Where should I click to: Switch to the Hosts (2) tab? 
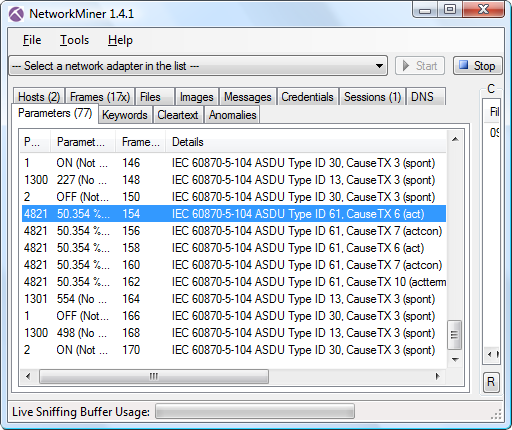(39, 97)
